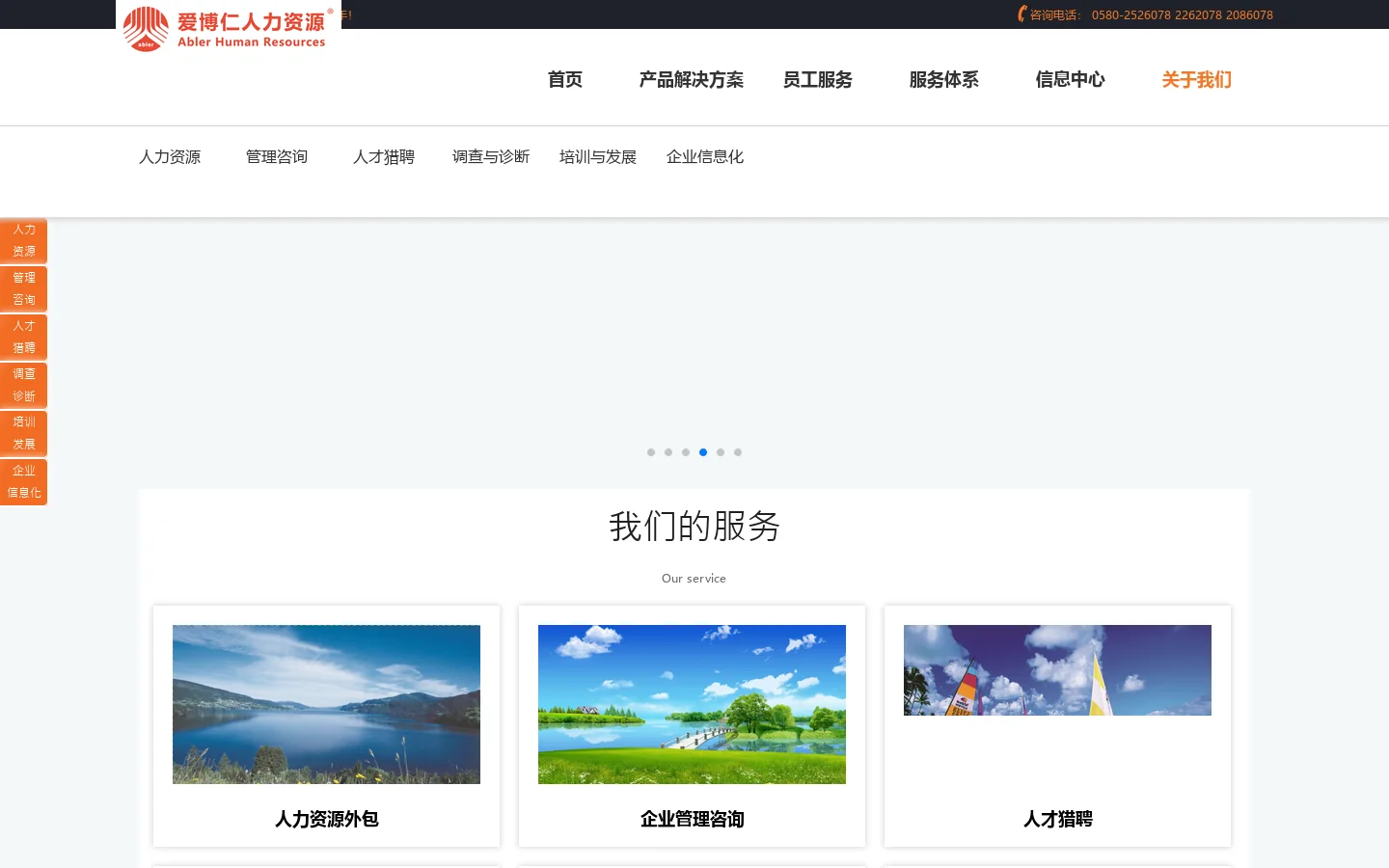
Task: Click the orange 企业信息化 side tab
Action: point(23,482)
